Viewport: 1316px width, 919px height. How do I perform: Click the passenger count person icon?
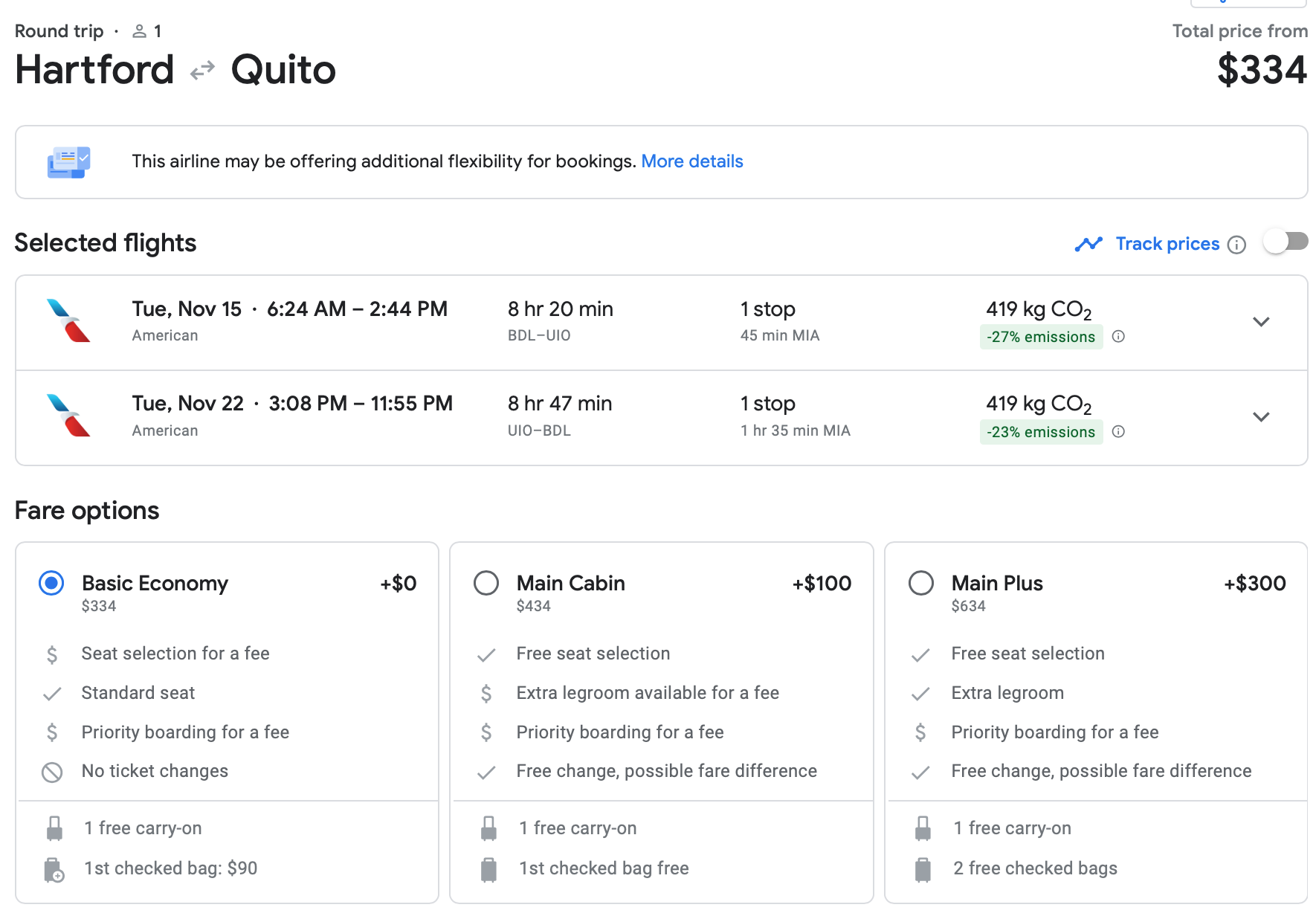[x=139, y=31]
